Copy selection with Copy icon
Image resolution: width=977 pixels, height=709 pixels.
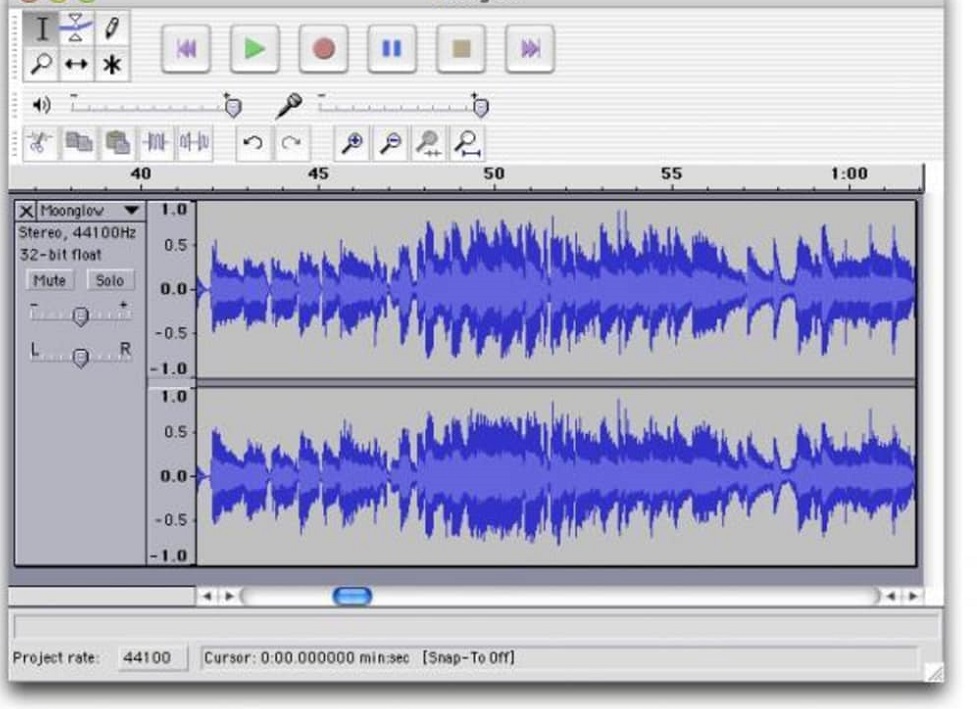(x=79, y=143)
